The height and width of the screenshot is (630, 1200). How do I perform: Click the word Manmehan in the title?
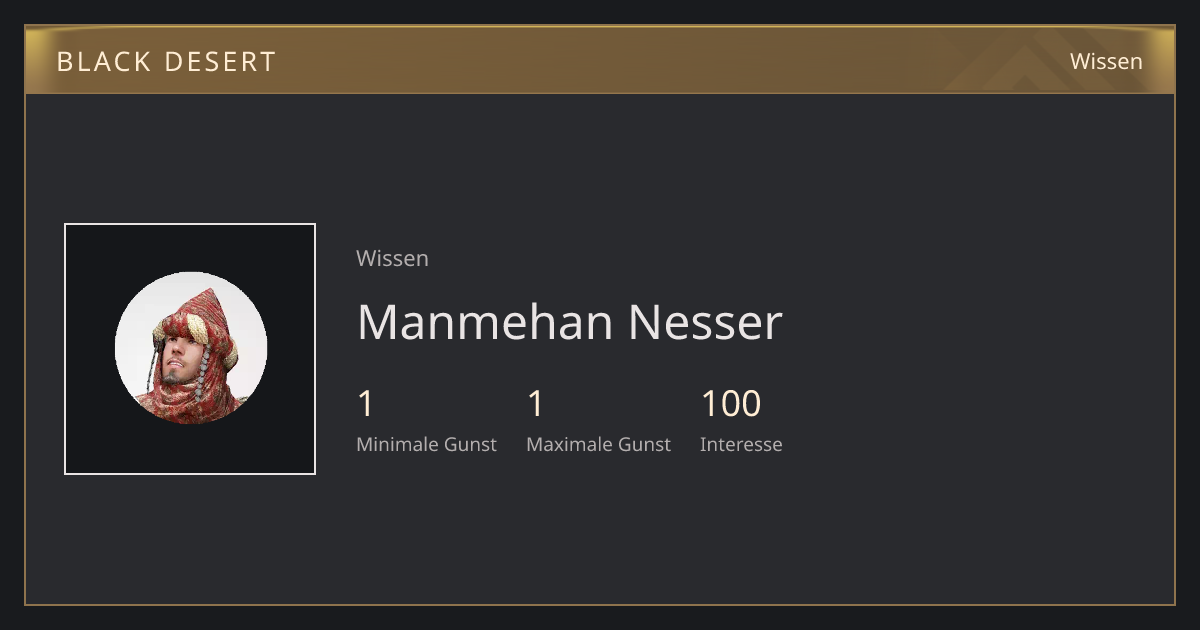coord(485,322)
